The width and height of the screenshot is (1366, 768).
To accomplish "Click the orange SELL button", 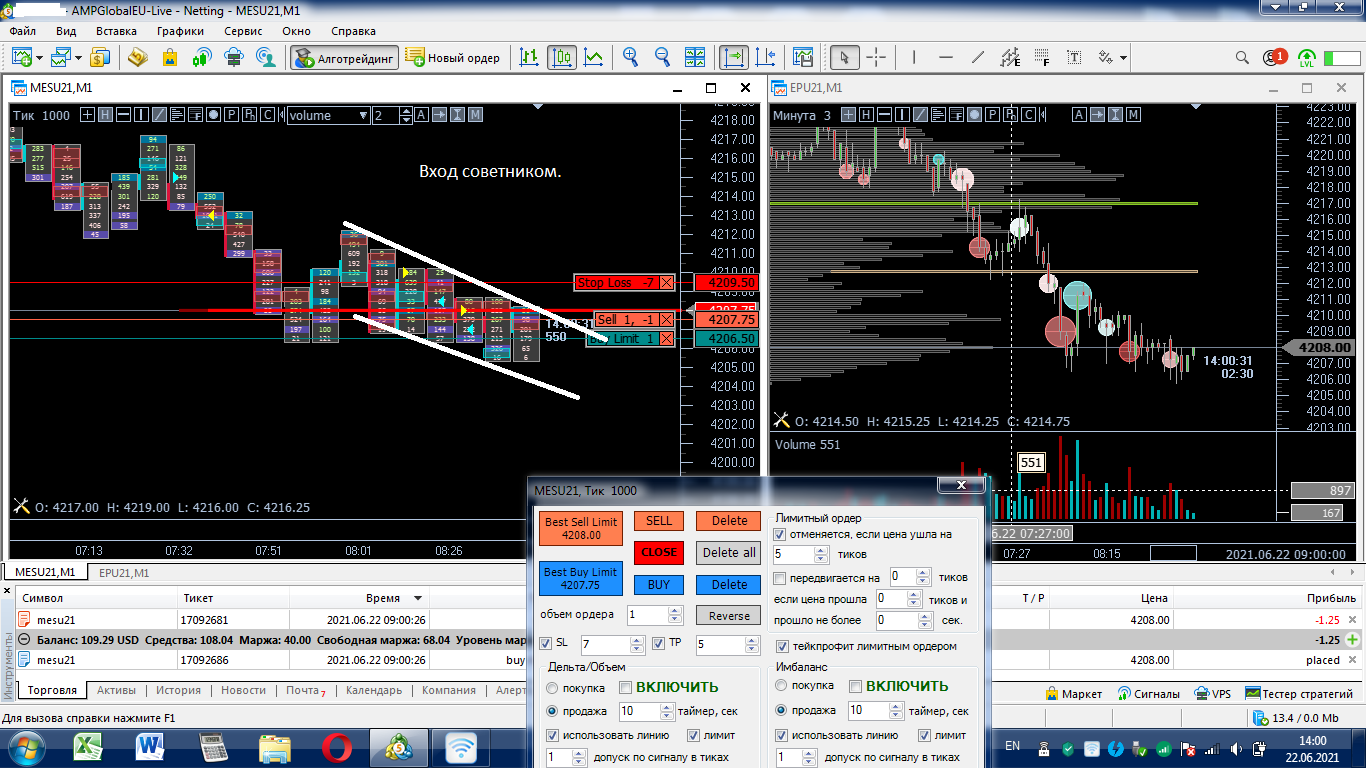I will click(x=659, y=520).
